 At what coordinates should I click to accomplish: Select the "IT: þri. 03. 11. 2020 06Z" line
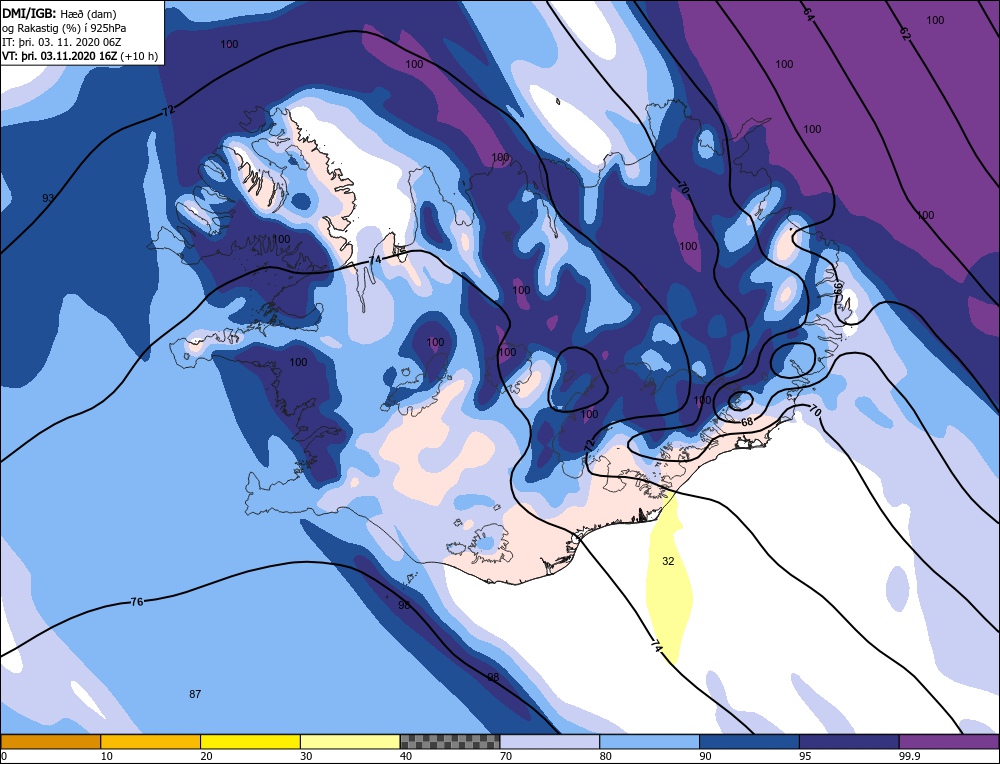click(x=61, y=42)
